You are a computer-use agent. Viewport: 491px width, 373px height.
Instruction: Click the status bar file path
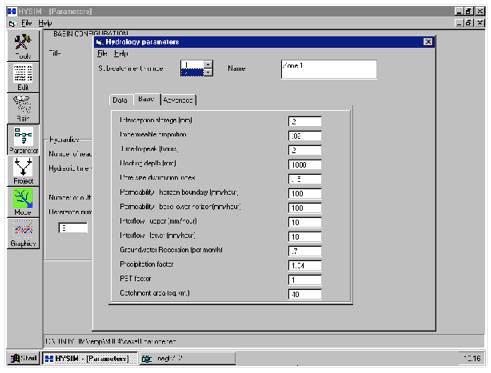click(x=111, y=341)
